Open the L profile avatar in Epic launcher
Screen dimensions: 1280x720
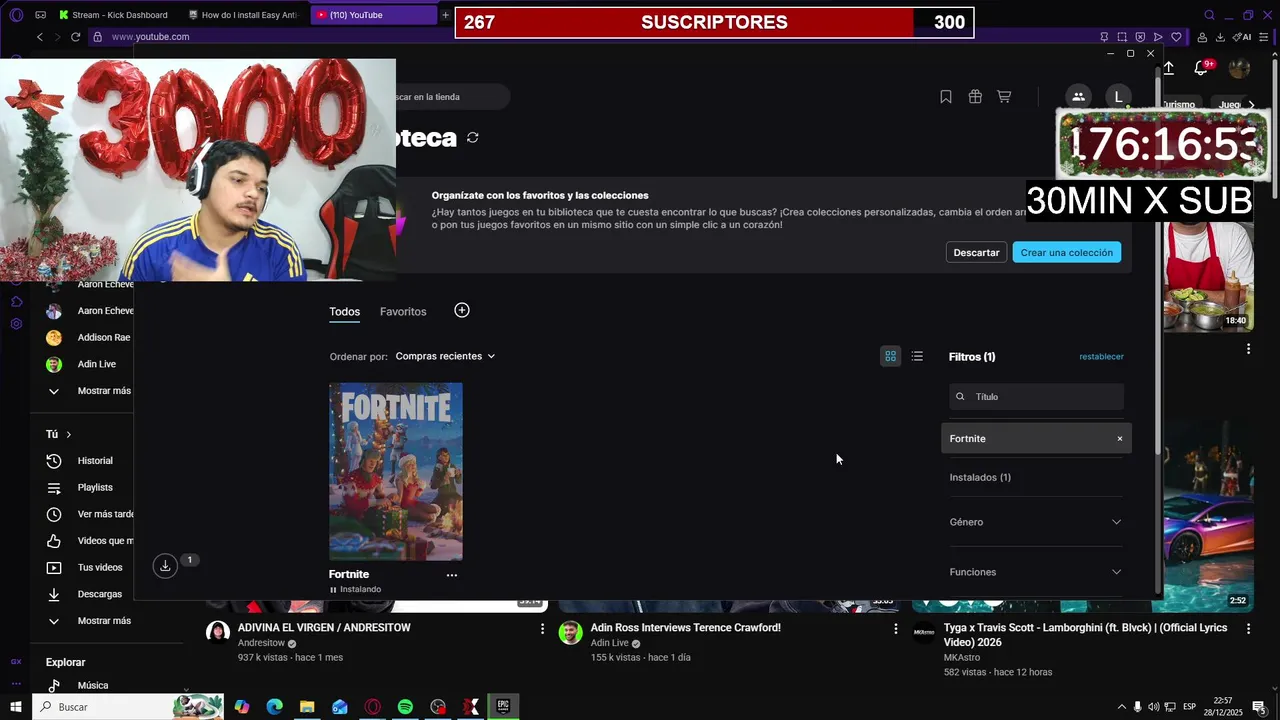click(x=1118, y=97)
